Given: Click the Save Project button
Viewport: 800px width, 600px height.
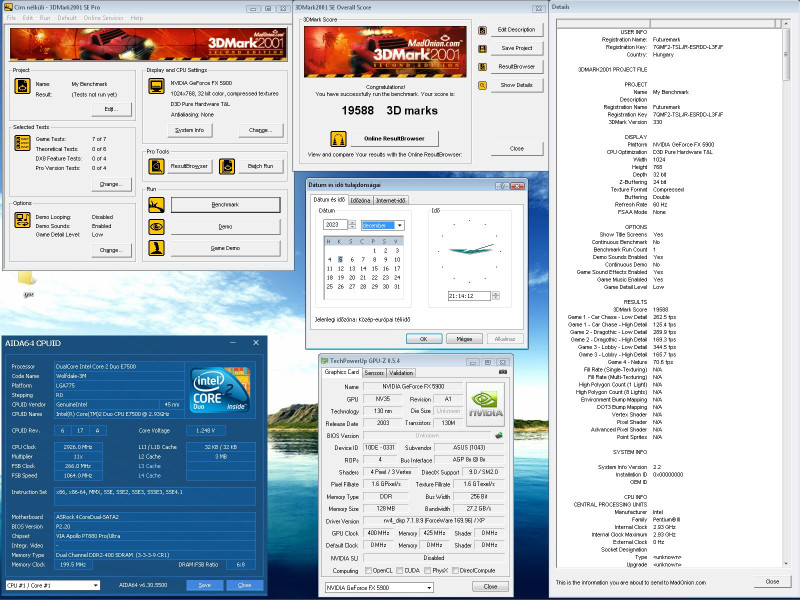Looking at the screenshot, I should 516,48.
